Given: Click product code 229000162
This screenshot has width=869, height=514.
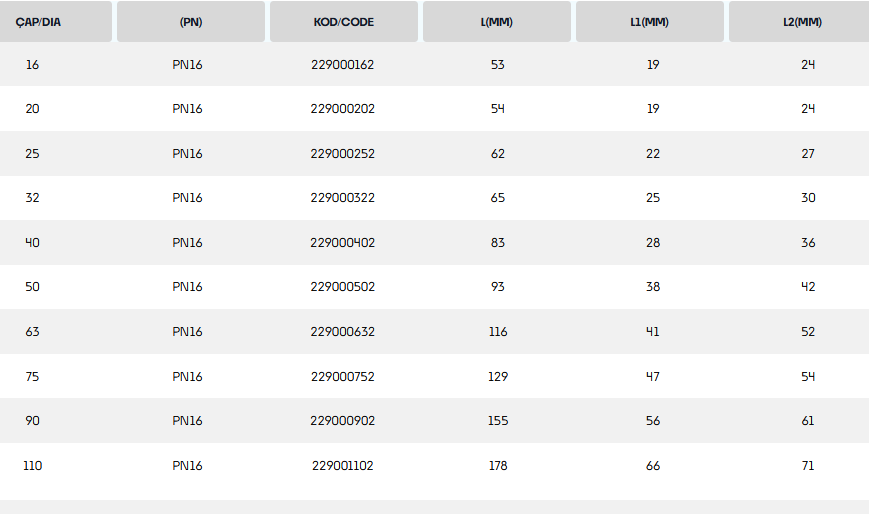Looking at the screenshot, I should (343, 65).
